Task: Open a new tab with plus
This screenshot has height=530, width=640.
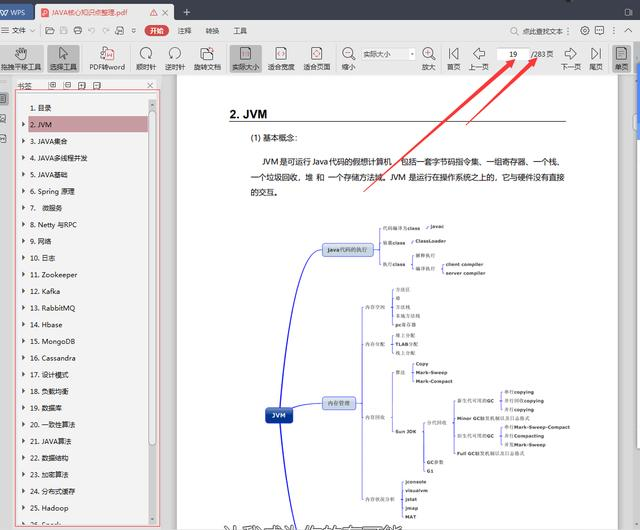Action: tap(187, 12)
